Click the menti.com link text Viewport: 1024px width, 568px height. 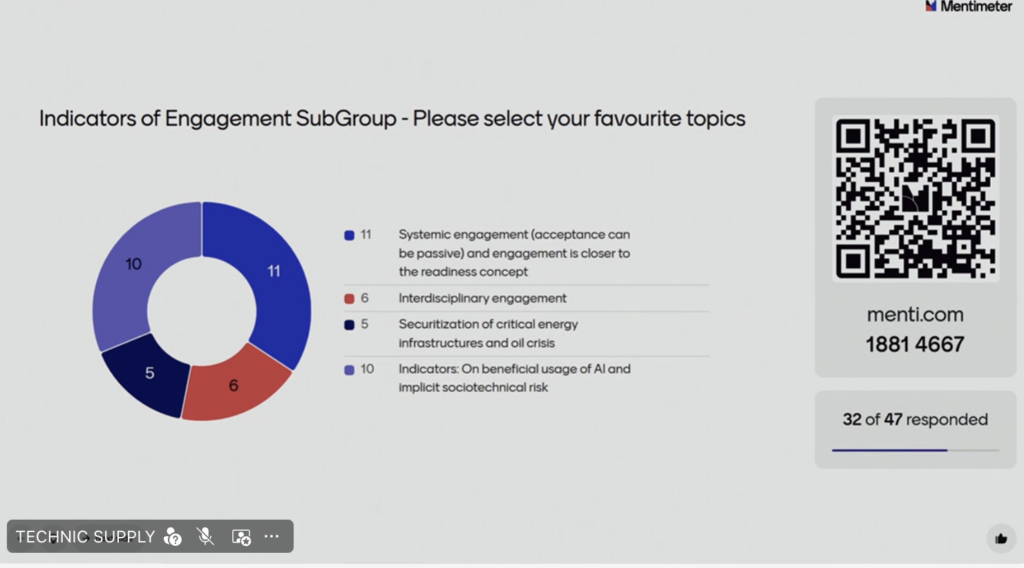click(x=915, y=314)
